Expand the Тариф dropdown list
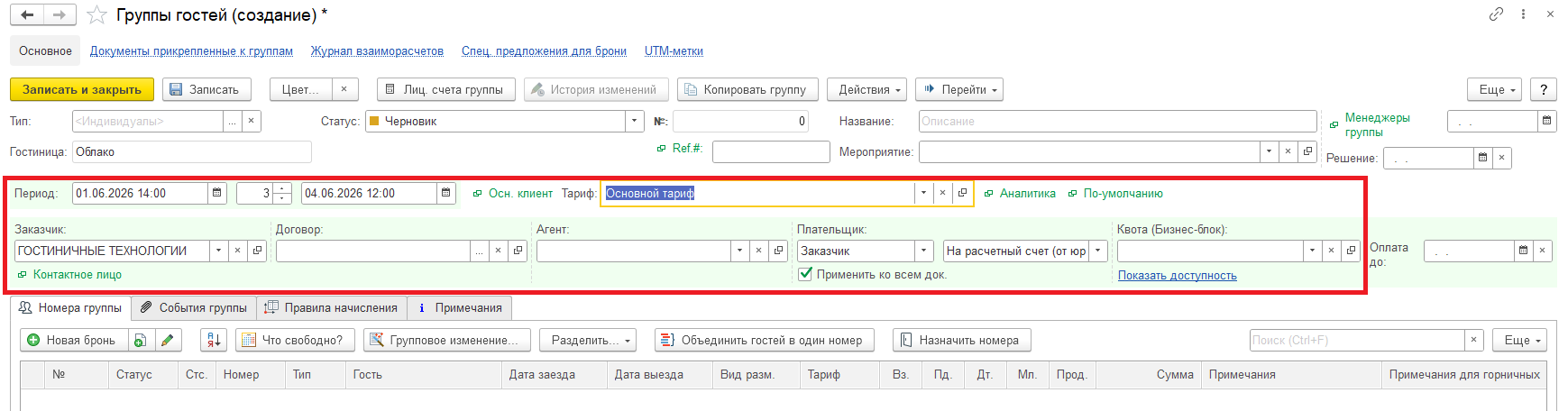Screen dimensions: 1568x411 [923, 193]
